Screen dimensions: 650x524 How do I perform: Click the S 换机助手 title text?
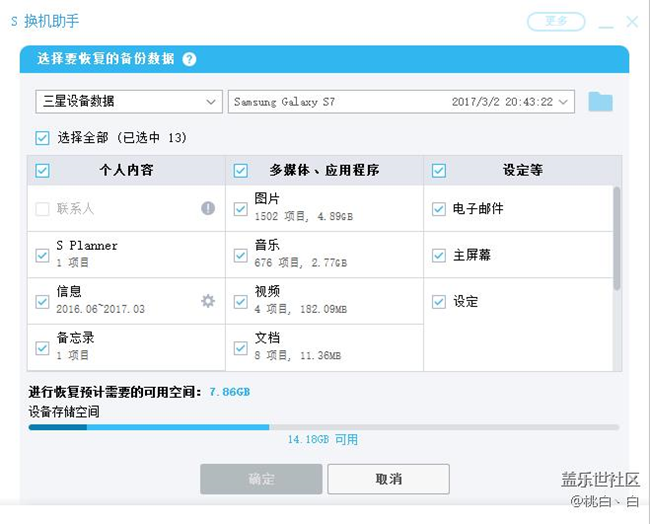[x=45, y=21]
